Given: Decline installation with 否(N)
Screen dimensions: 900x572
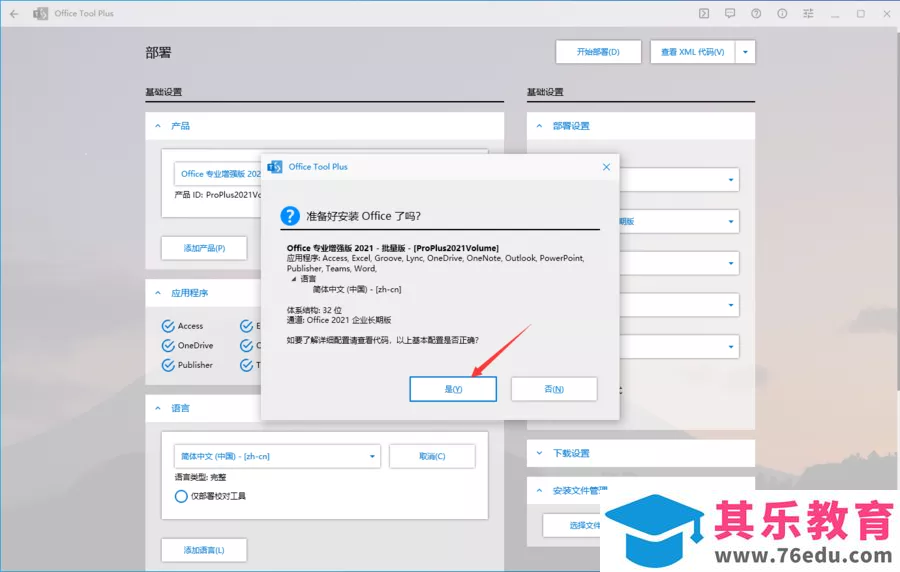Looking at the screenshot, I should pyautogui.click(x=554, y=389).
